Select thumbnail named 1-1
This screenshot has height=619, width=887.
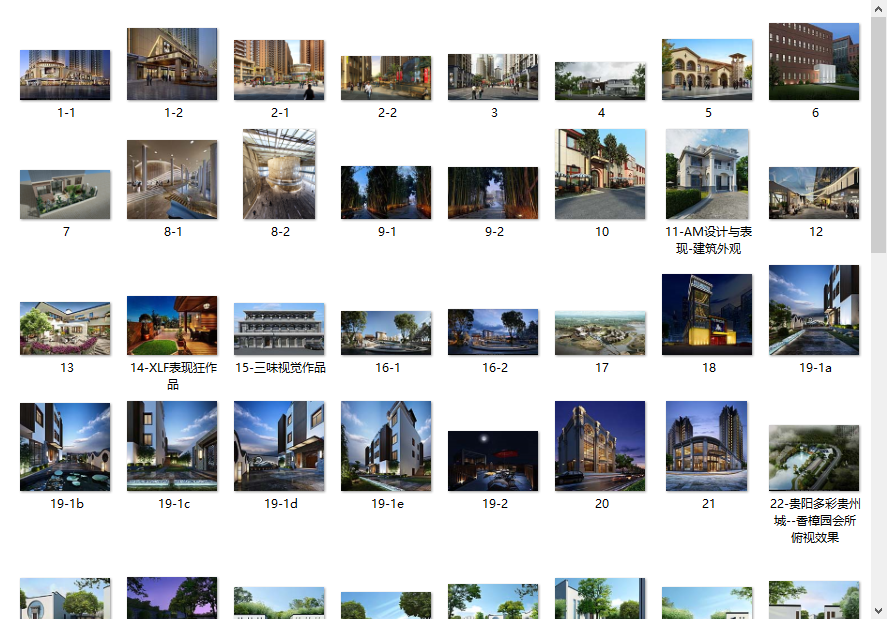click(65, 75)
